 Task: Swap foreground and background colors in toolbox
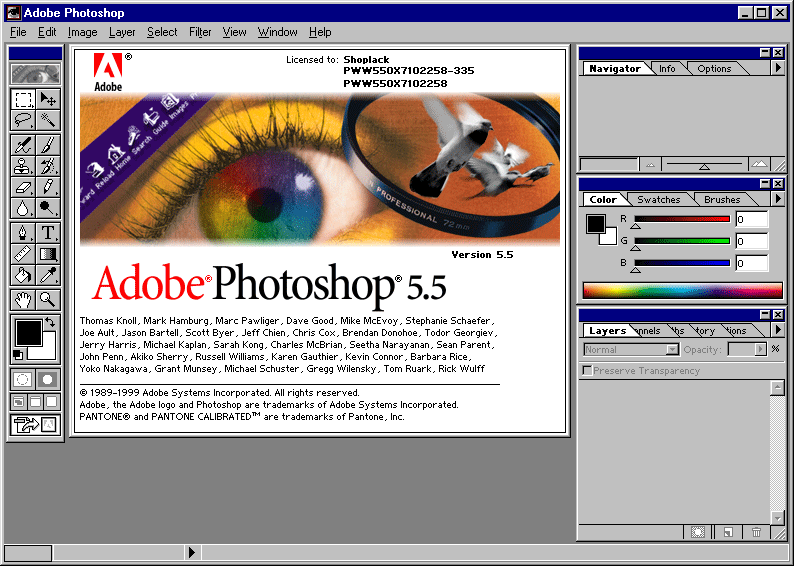click(50, 321)
